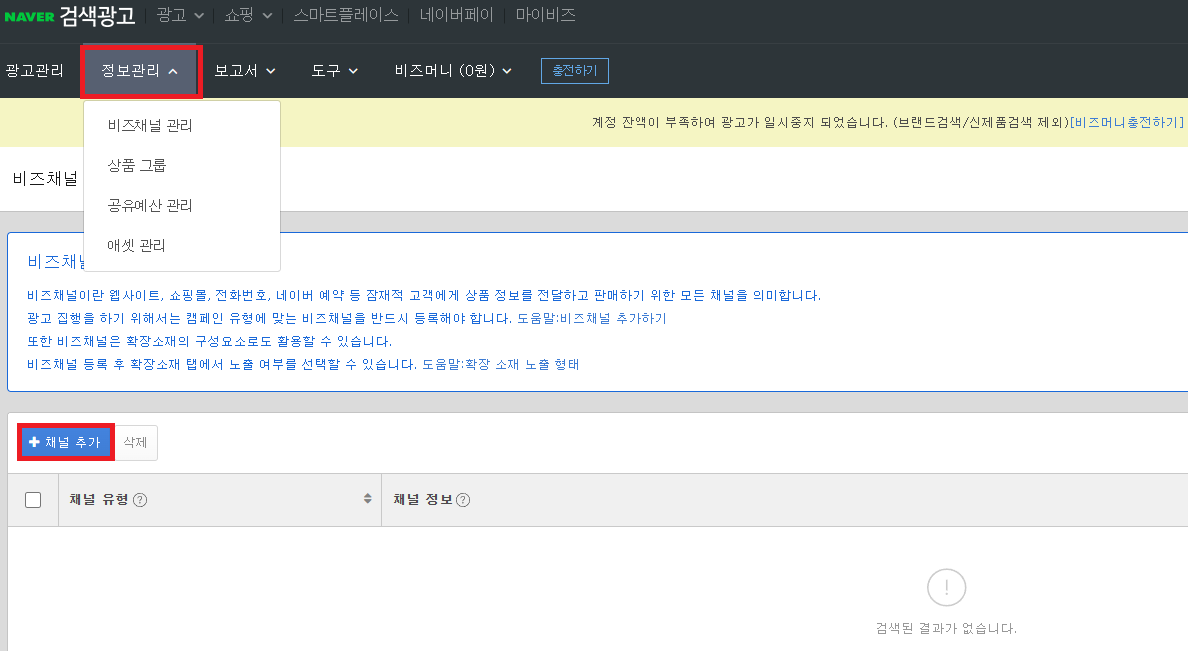
Task: Go to 마이비즈 link
Action: 546,15
